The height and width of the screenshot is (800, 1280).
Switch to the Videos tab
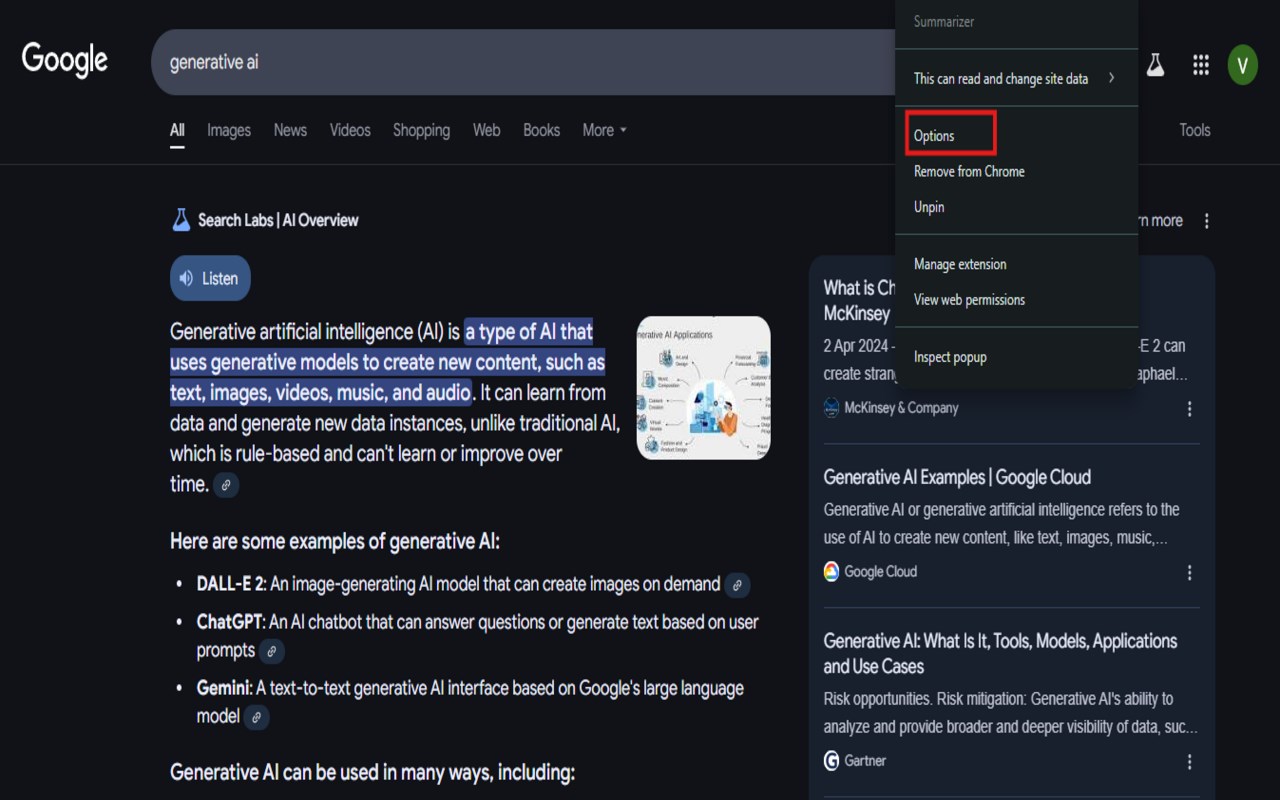[x=350, y=130]
